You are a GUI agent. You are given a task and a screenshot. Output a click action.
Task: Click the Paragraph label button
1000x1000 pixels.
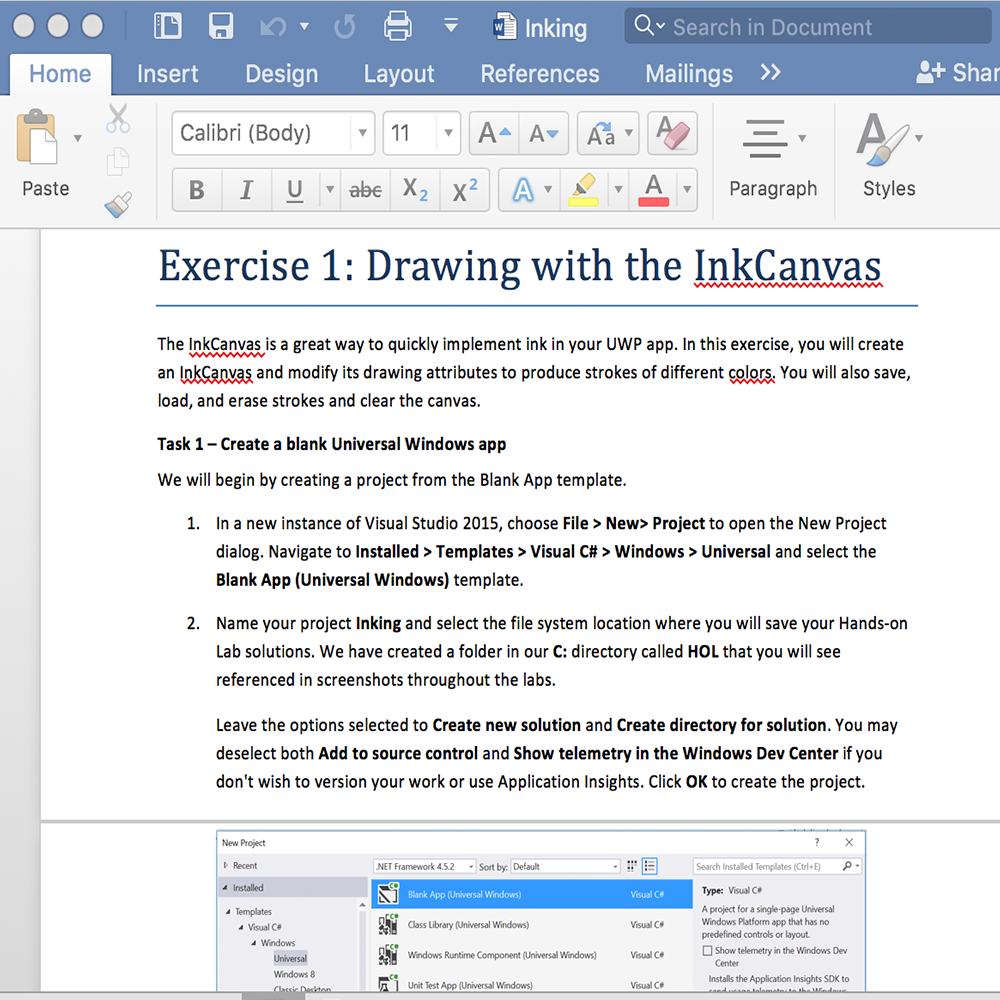[773, 189]
